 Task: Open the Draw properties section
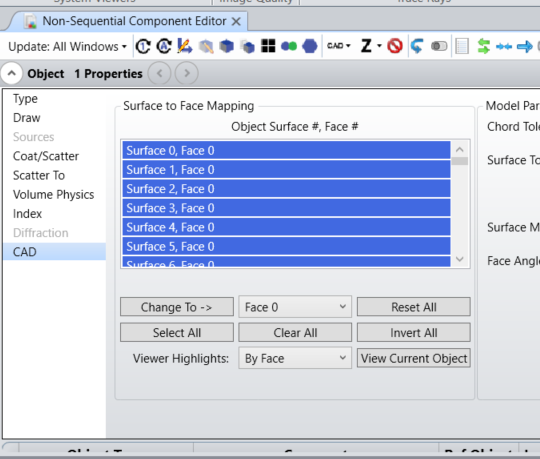pyautogui.click(x=27, y=118)
